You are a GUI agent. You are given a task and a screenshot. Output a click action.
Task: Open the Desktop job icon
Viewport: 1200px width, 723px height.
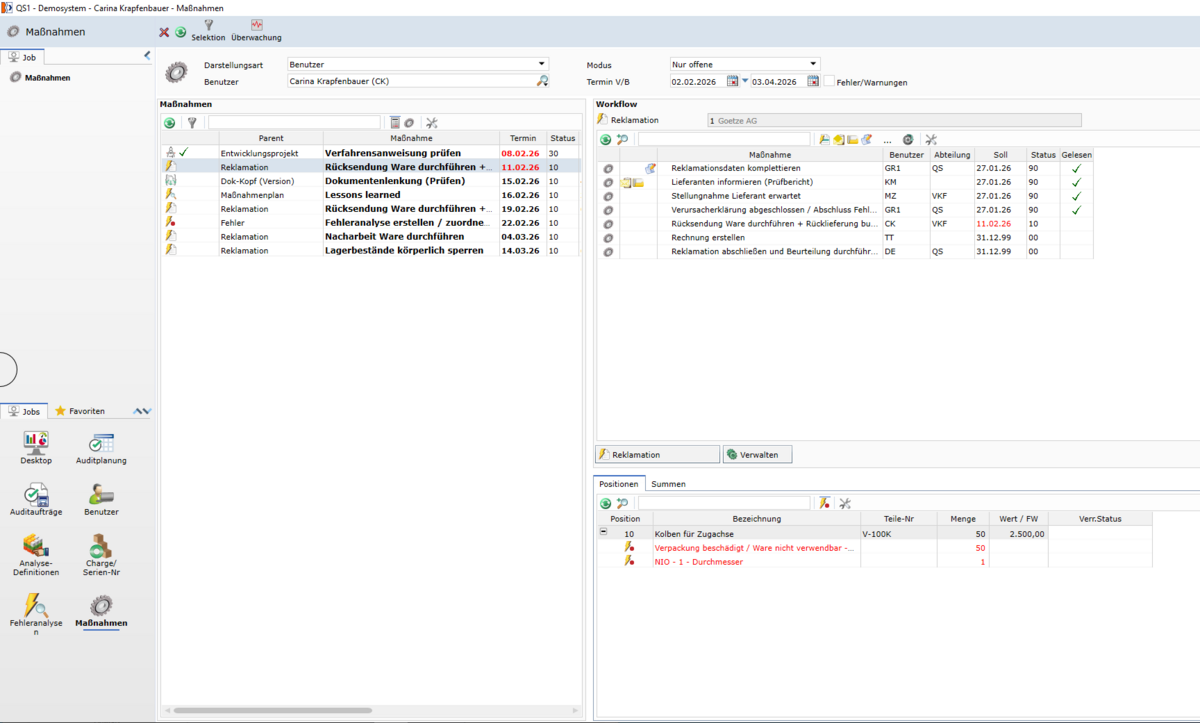36,448
